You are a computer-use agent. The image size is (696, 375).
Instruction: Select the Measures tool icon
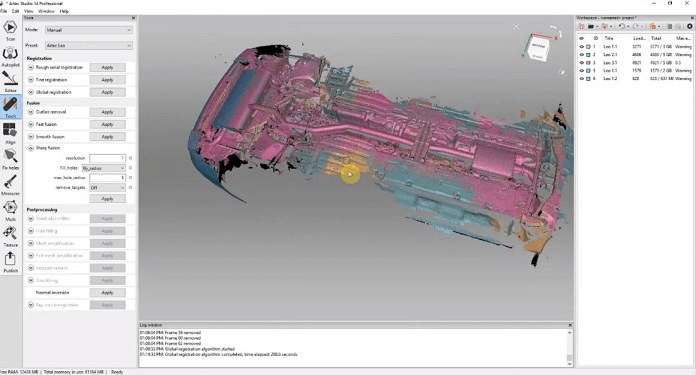tap(10, 185)
